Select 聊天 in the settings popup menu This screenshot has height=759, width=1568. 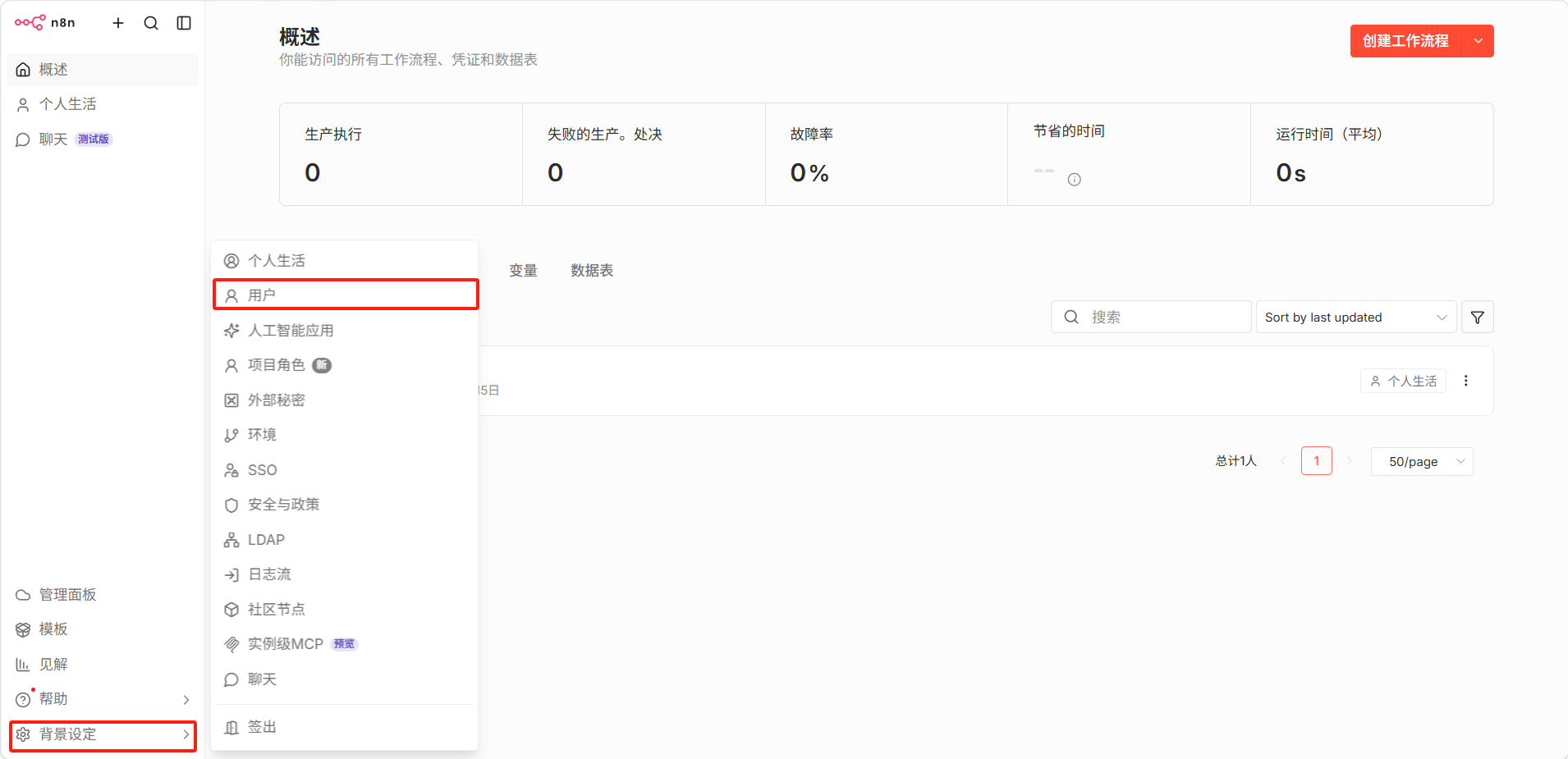pyautogui.click(x=345, y=679)
